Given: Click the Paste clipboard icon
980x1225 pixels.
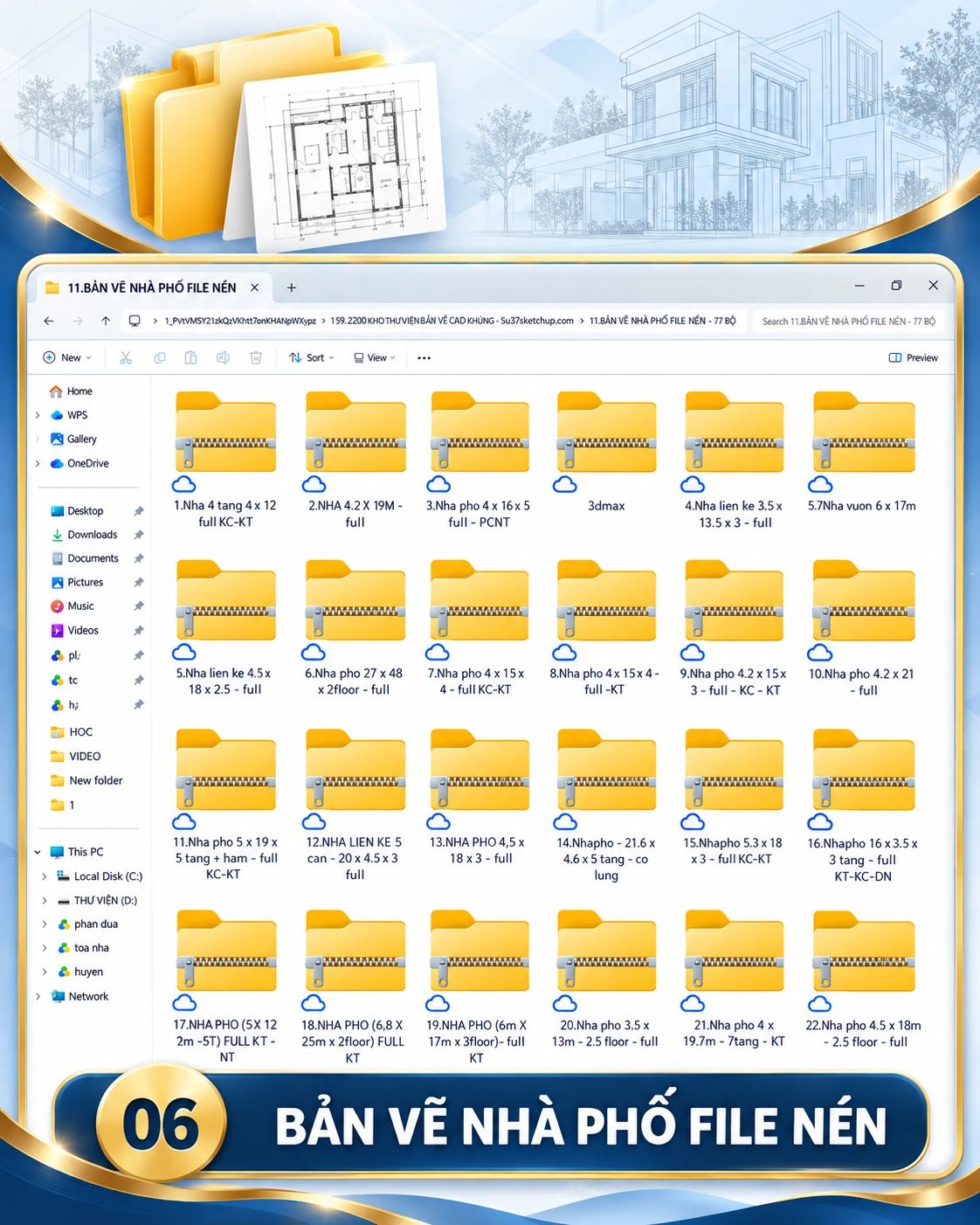Looking at the screenshot, I should pos(190,357).
